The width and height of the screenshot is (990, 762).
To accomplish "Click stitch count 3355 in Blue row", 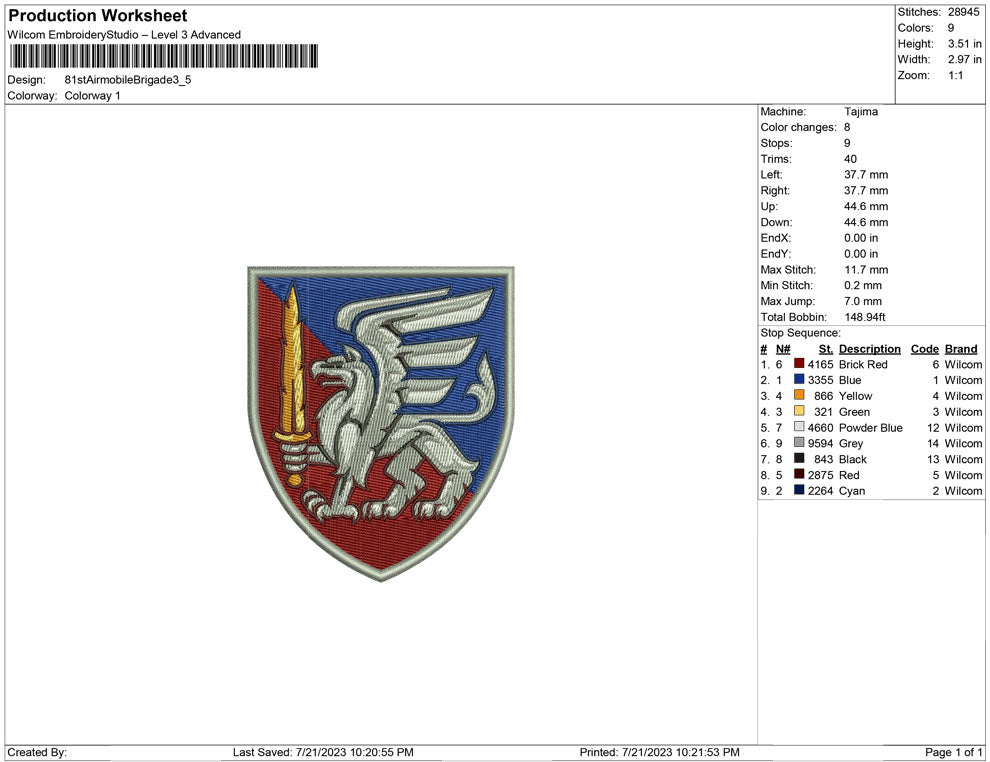I will point(820,380).
